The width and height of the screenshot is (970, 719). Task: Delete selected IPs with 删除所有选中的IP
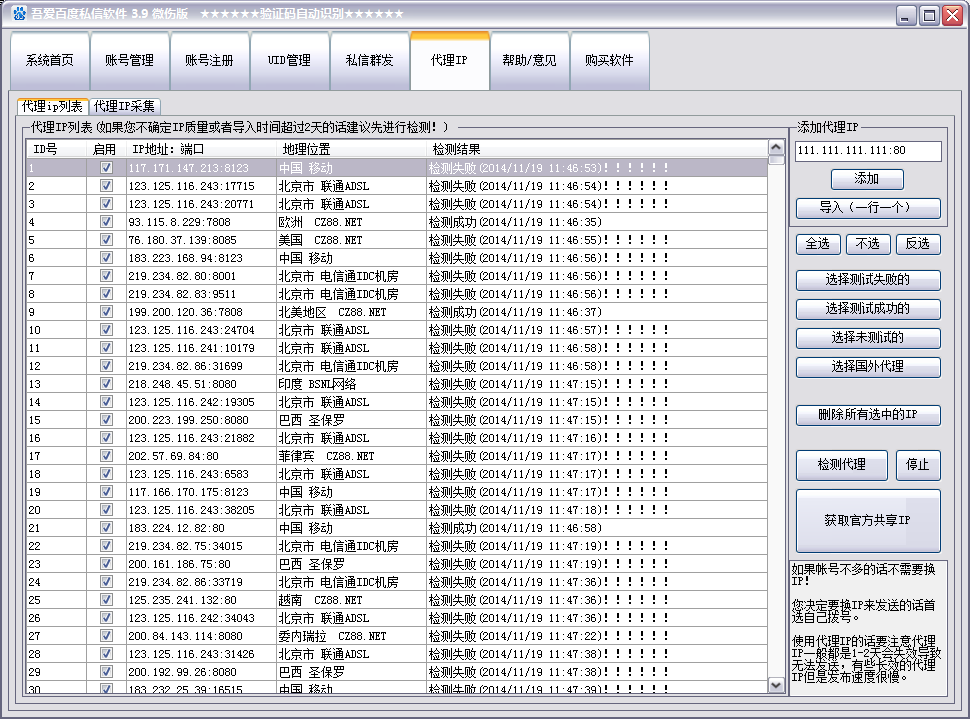(868, 415)
